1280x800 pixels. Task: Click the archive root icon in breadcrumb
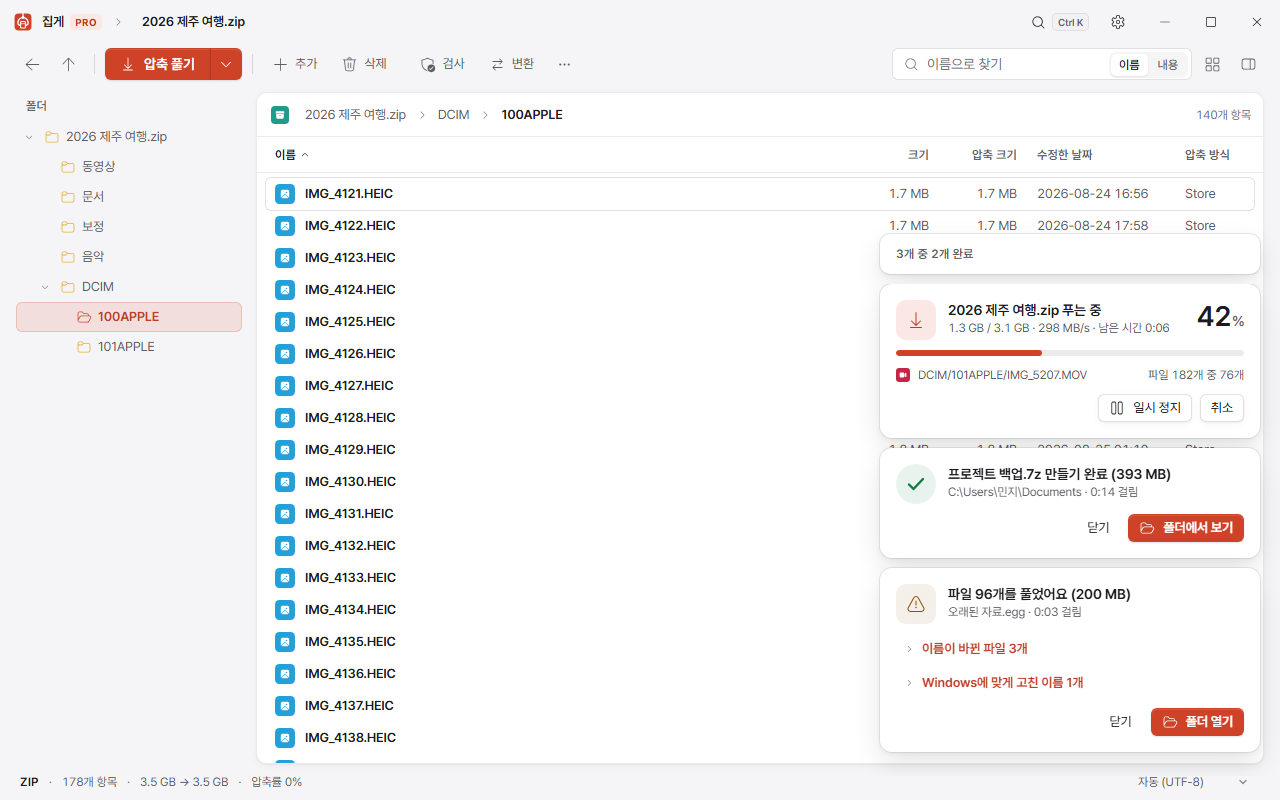click(280, 115)
